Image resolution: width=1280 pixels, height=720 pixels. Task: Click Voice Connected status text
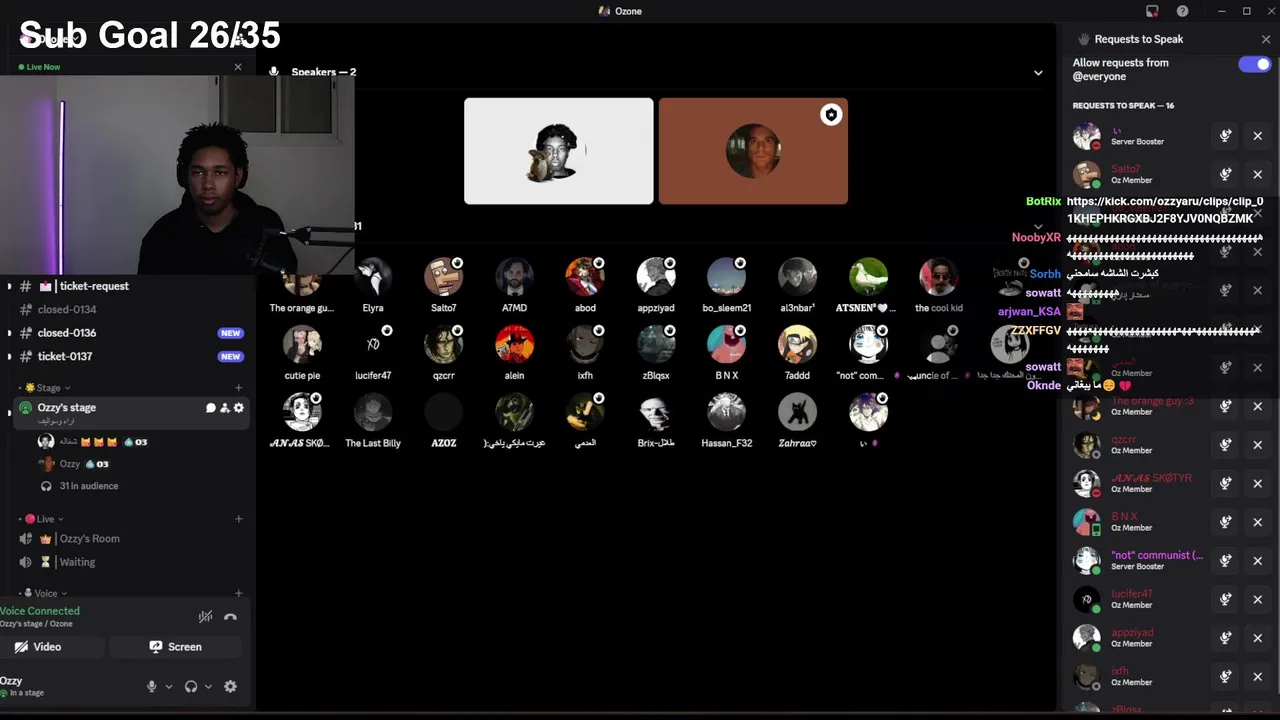click(40, 611)
